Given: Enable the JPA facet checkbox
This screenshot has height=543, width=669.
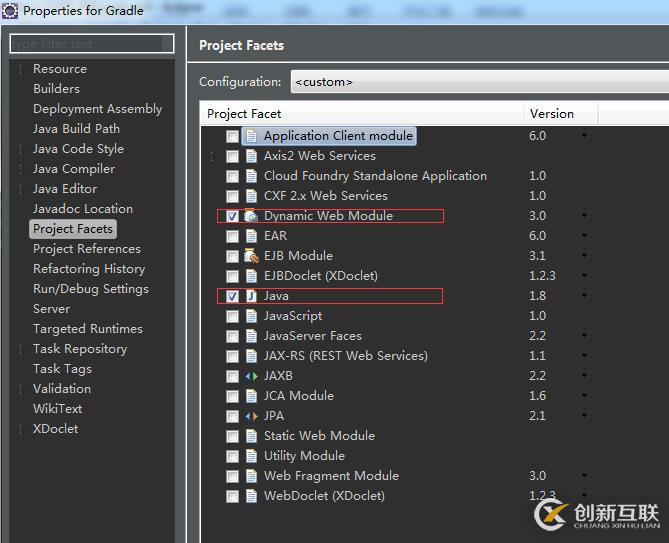Looking at the screenshot, I should [232, 416].
